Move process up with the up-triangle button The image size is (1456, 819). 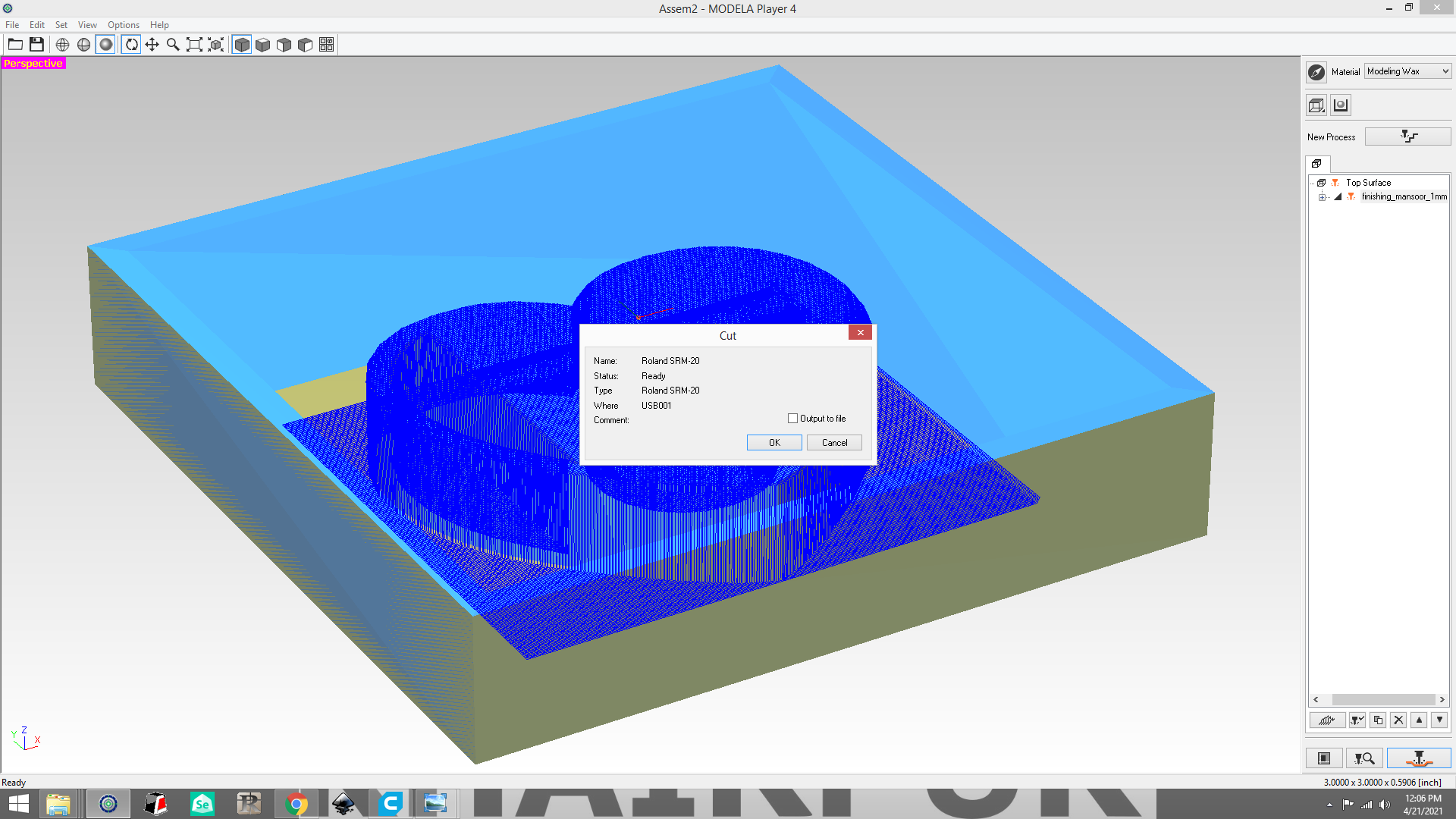tap(1420, 720)
